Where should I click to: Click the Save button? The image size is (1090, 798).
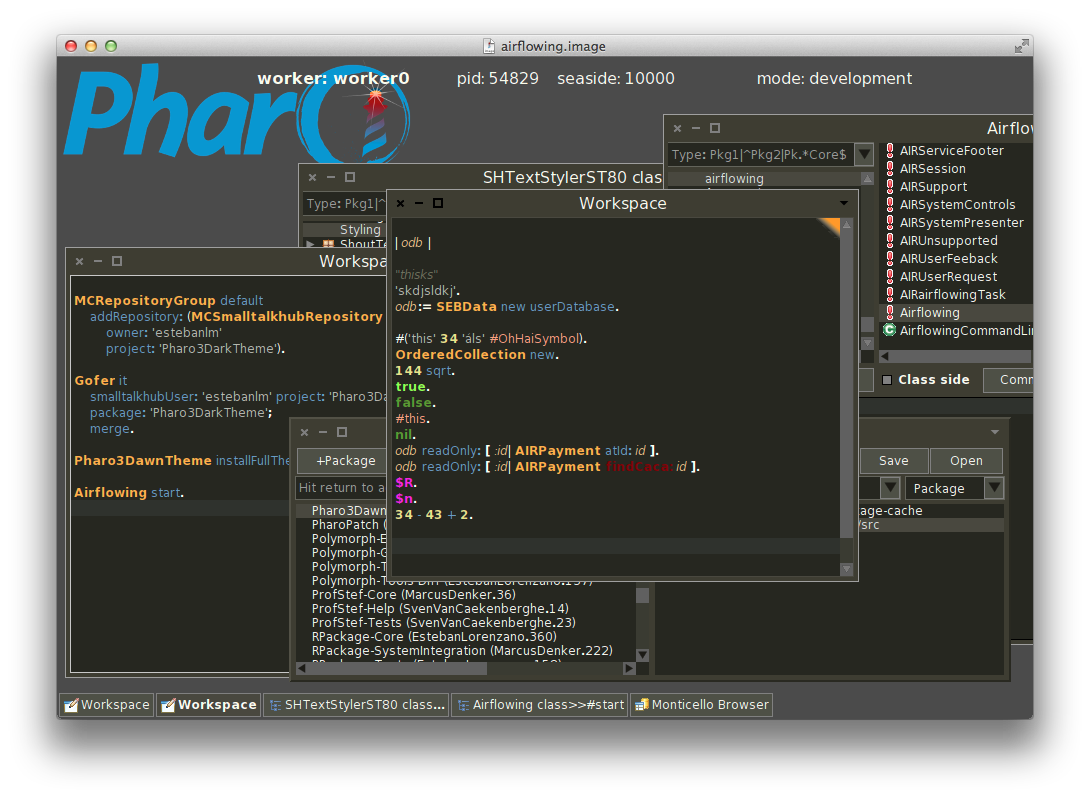click(x=893, y=460)
